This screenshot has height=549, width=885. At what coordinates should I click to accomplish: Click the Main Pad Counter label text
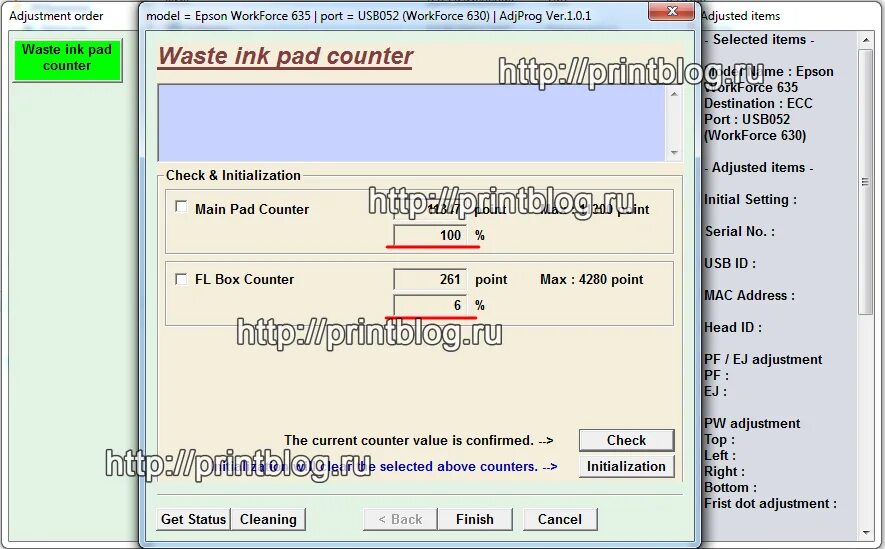(x=252, y=209)
